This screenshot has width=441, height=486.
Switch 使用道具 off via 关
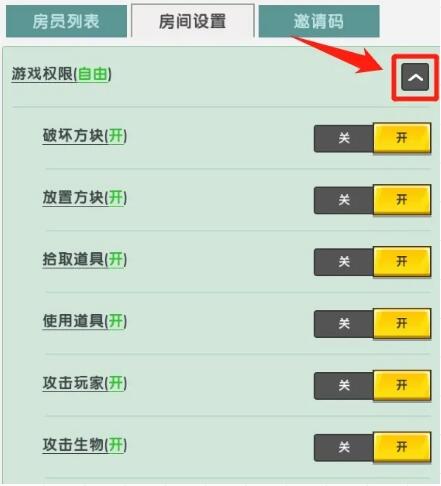click(343, 324)
